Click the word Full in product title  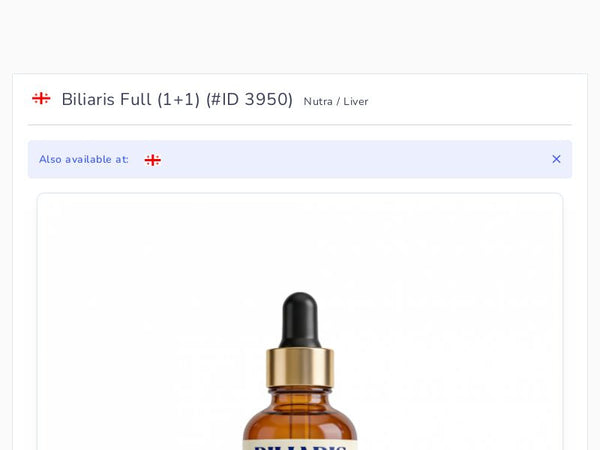[x=135, y=99]
